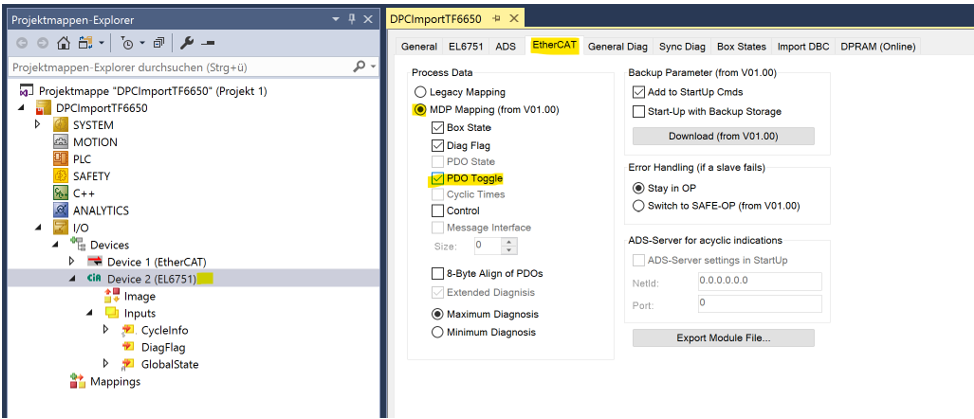Select Minimum Diagnosis option
The height and width of the screenshot is (419, 974).
click(437, 332)
